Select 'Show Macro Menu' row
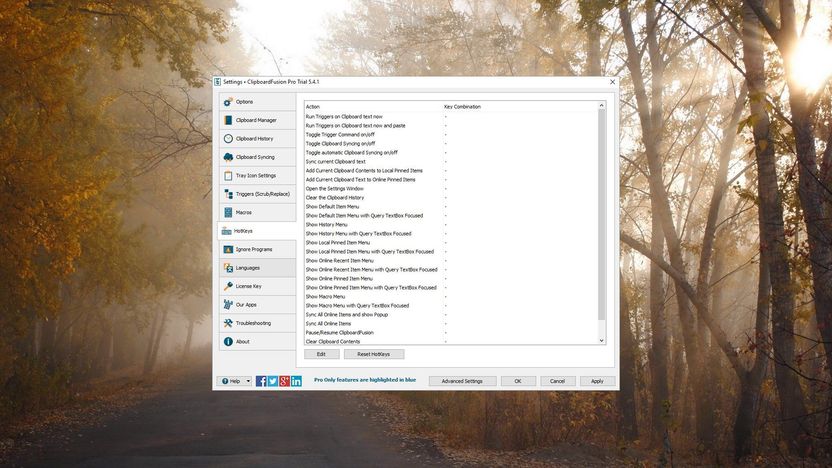Image resolution: width=832 pixels, height=468 pixels. (451, 297)
